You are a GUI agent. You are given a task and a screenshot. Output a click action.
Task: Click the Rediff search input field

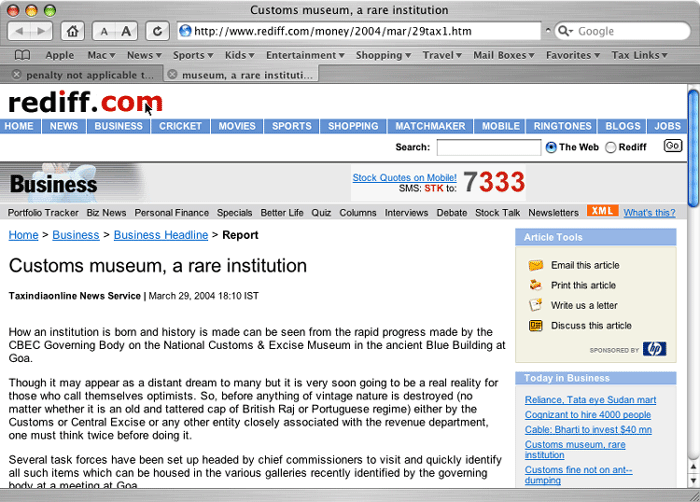[x=488, y=147]
